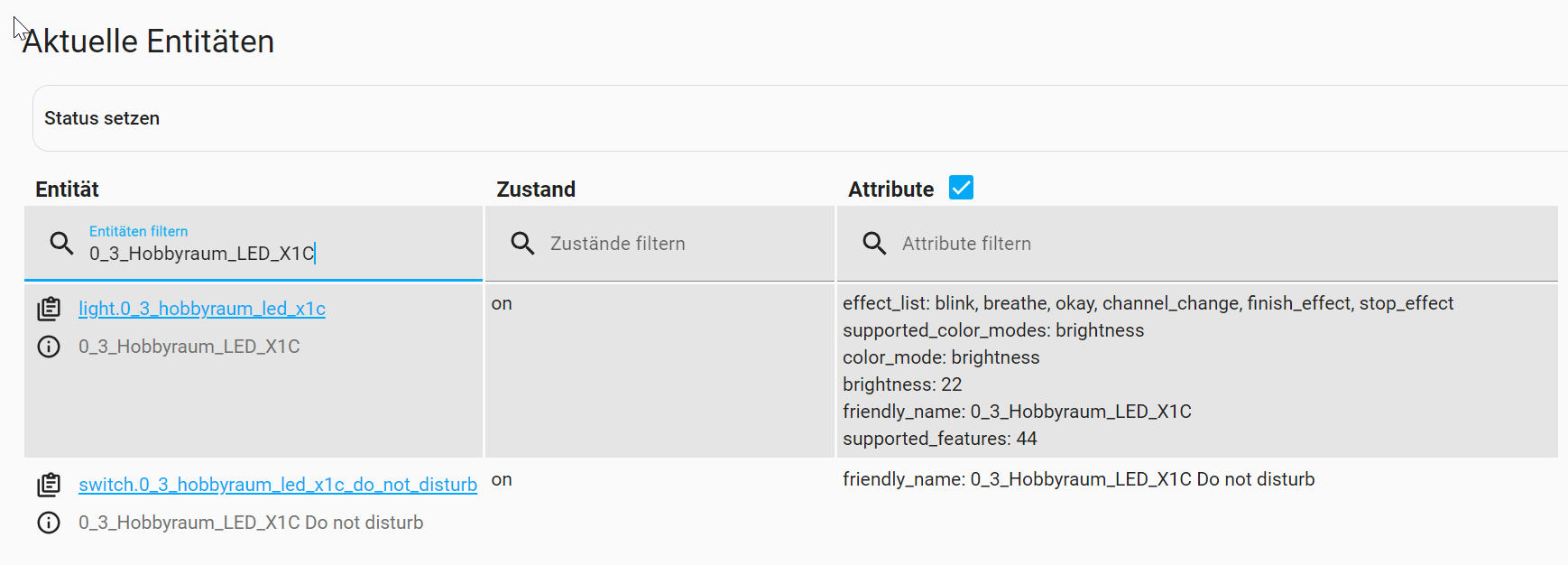Image resolution: width=1568 pixels, height=565 pixels.
Task: Click into the Zustände filtern field
Action: 677,244
